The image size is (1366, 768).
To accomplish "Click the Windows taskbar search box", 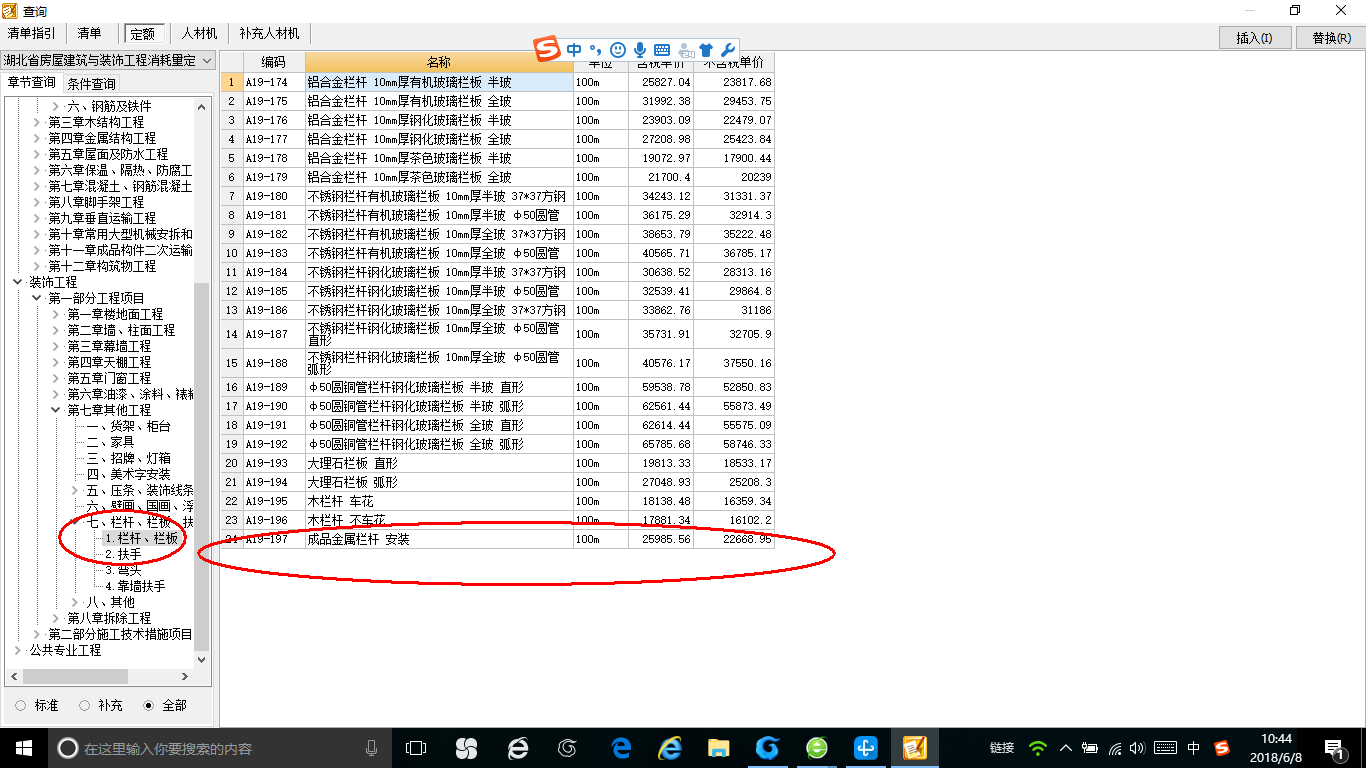I will click(x=219, y=748).
